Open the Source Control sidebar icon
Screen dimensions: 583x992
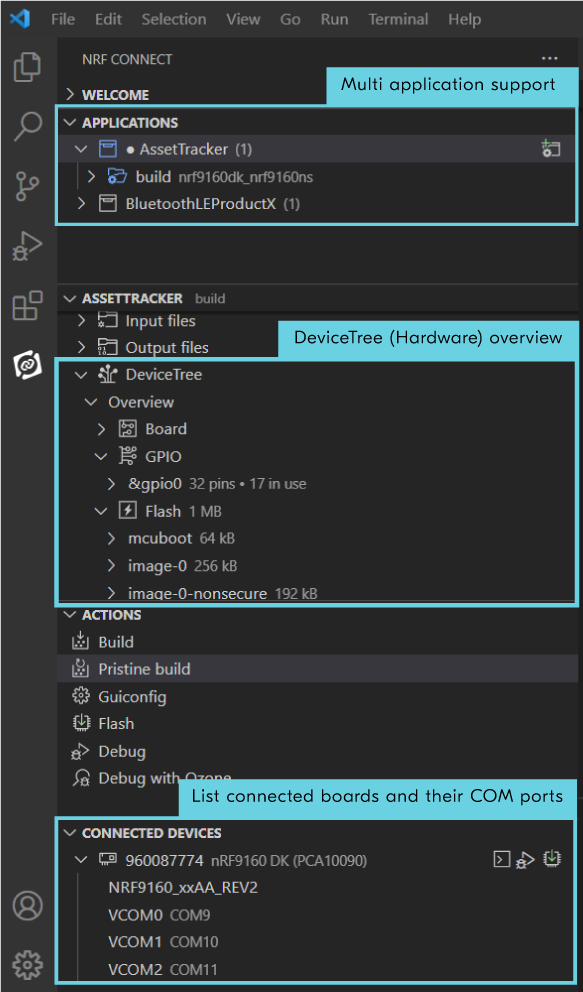[27, 185]
